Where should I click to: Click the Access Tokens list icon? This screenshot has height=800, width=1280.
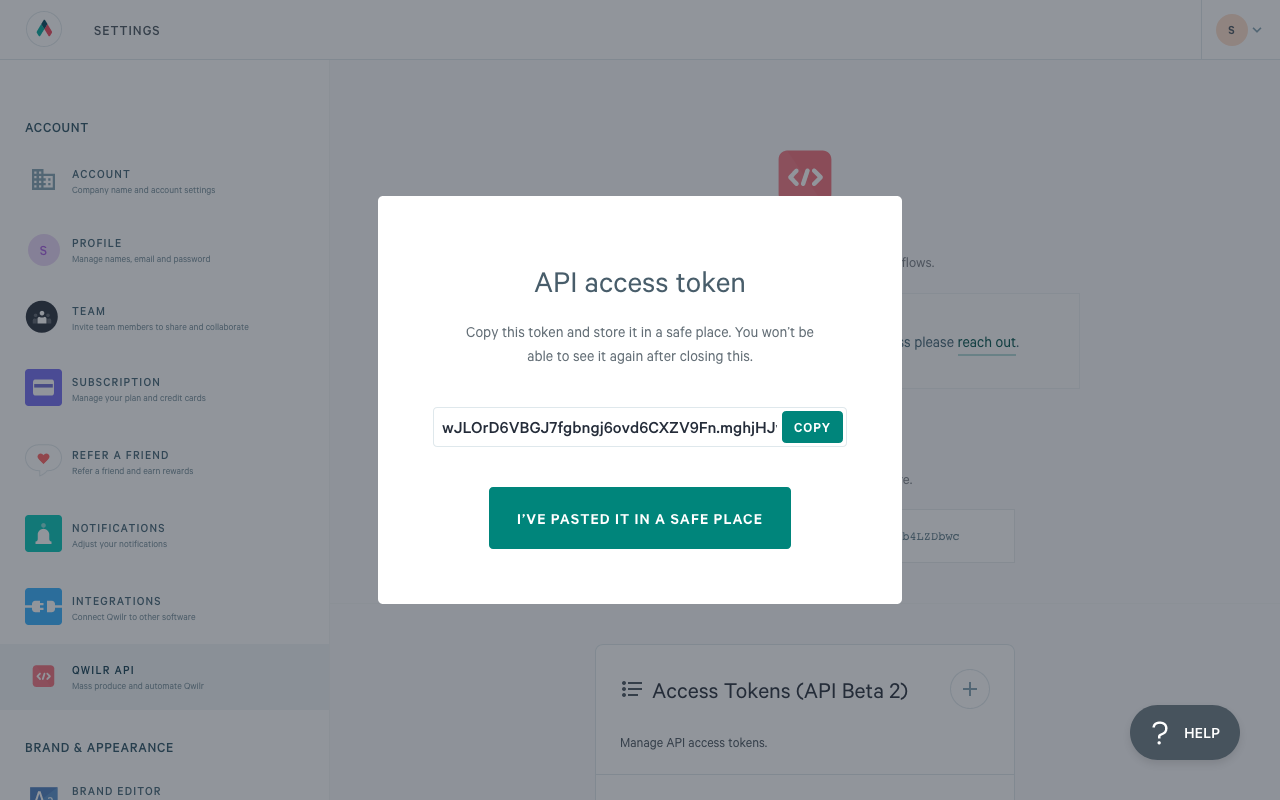tap(631, 689)
